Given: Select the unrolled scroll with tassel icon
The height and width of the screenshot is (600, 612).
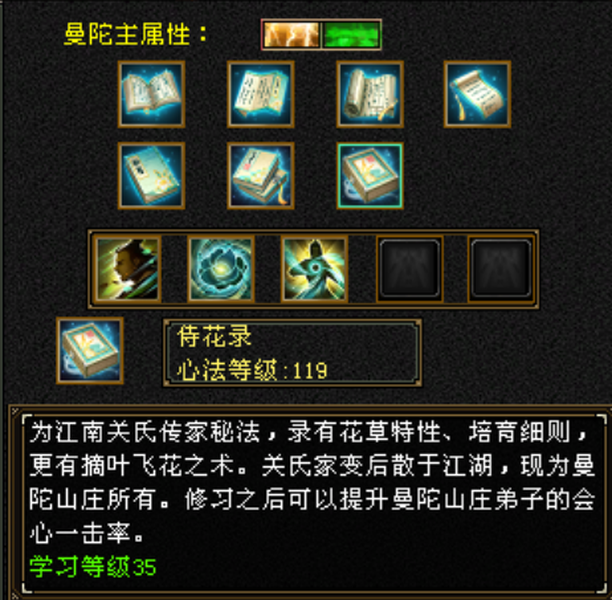Looking at the screenshot, I should (x=477, y=94).
